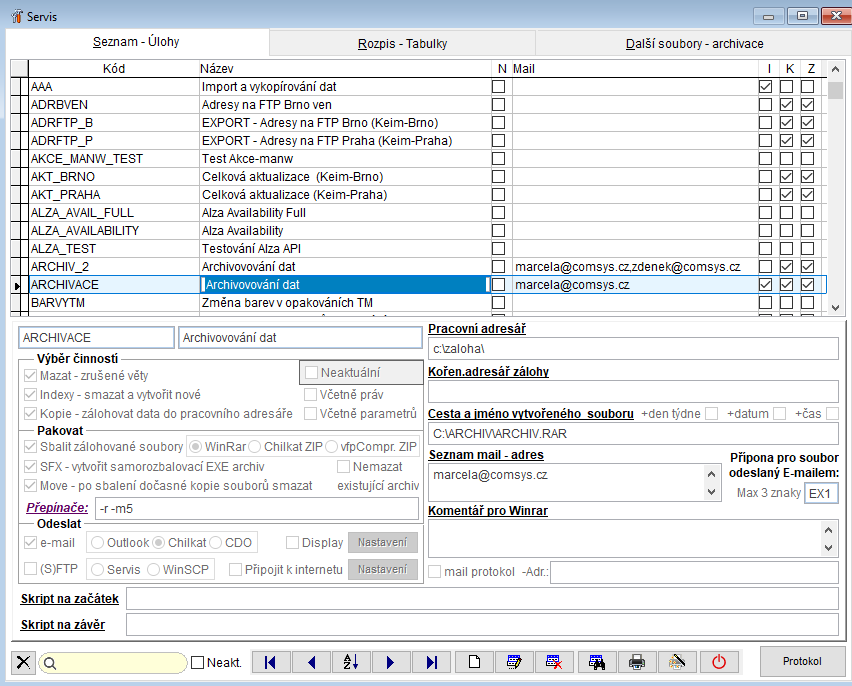This screenshot has width=852, height=686.
Task: Toggle the I checkbox for the AAA row
Action: (765, 86)
